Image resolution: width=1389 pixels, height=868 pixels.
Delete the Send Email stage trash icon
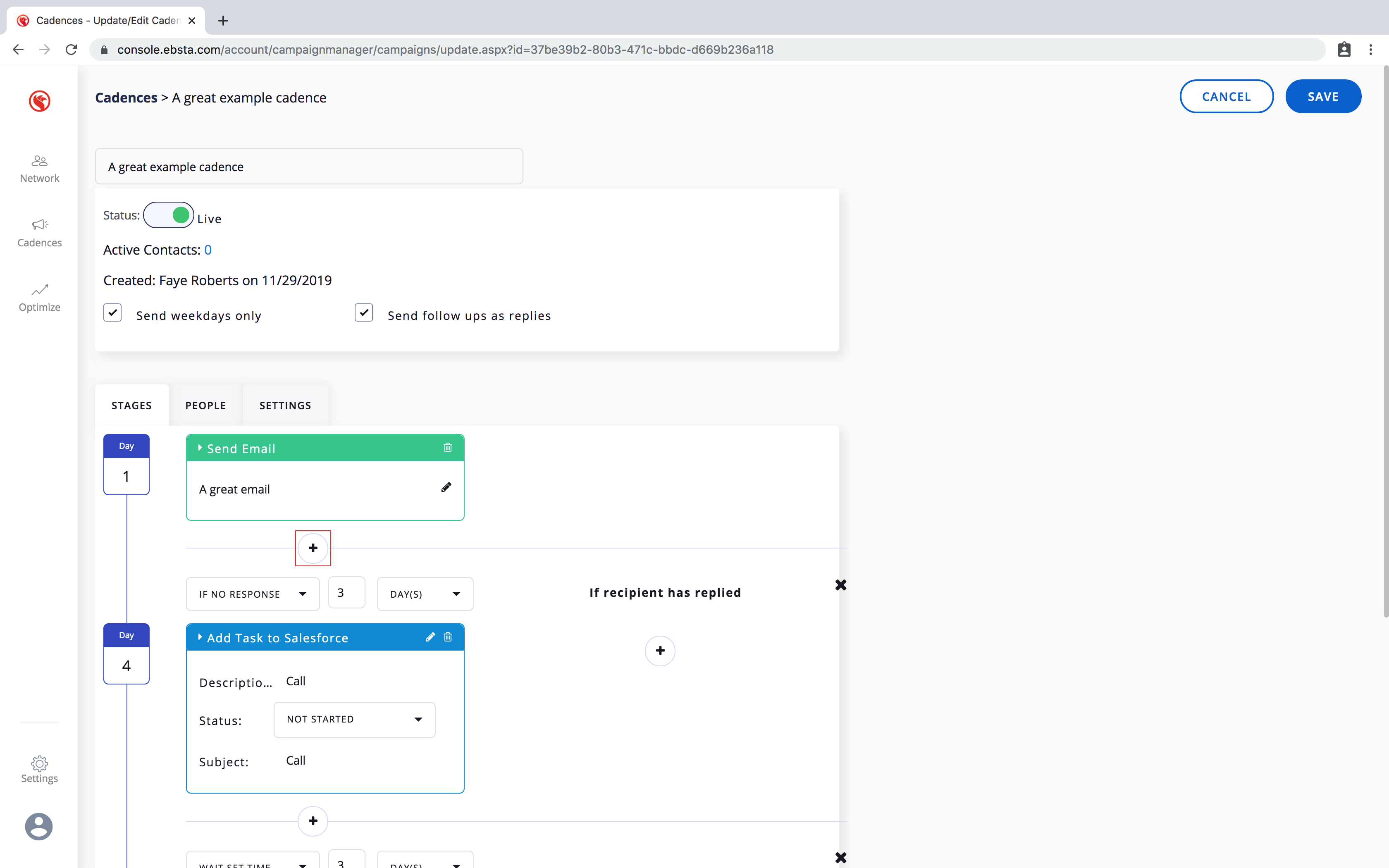448,448
